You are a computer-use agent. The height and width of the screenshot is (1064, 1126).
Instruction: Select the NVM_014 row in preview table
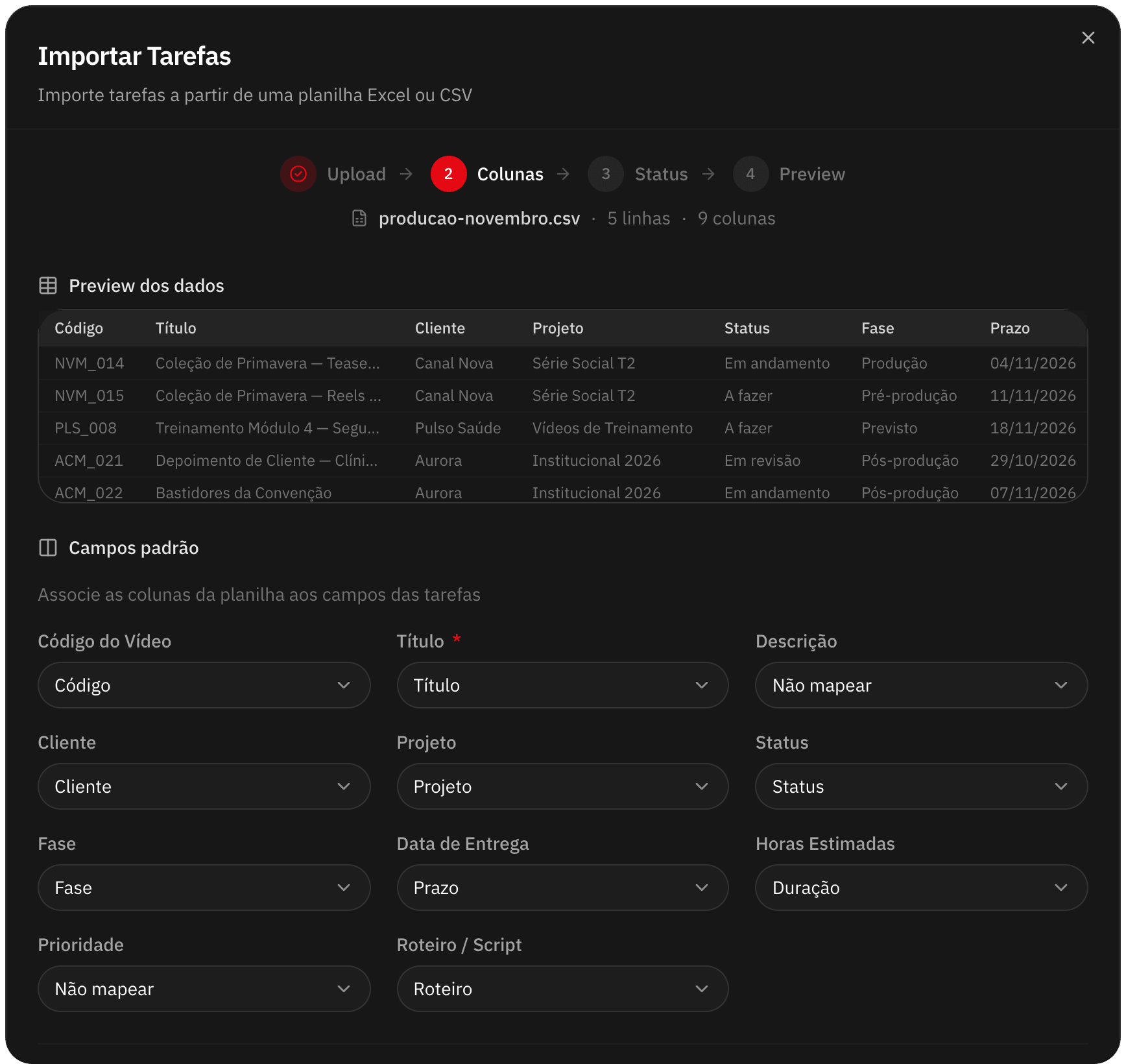pyautogui.click(x=562, y=363)
